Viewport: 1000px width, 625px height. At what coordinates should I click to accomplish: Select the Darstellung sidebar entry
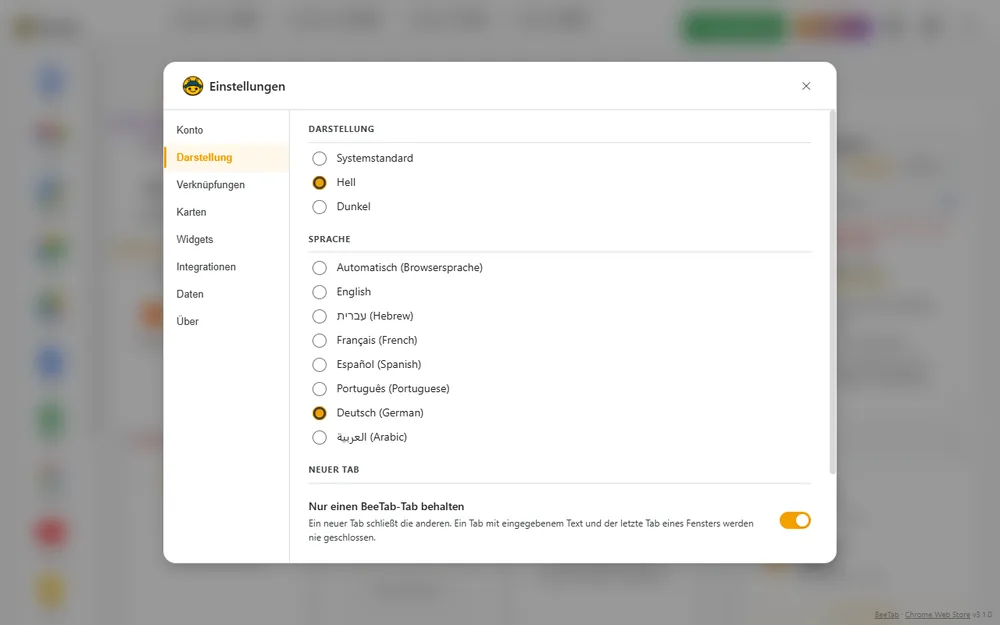[226, 158]
